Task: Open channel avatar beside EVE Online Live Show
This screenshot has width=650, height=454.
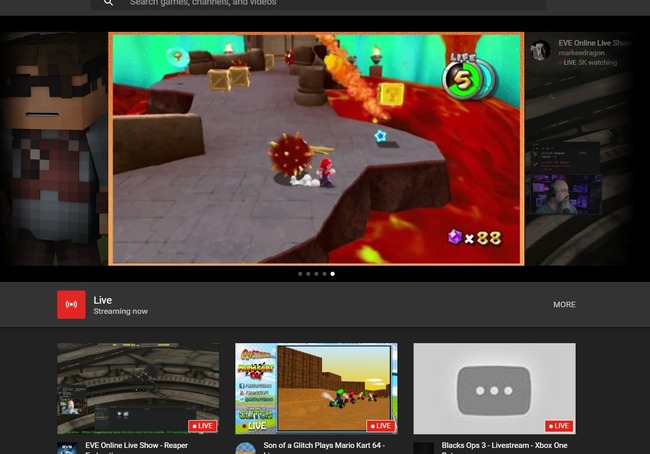Action: [67, 449]
